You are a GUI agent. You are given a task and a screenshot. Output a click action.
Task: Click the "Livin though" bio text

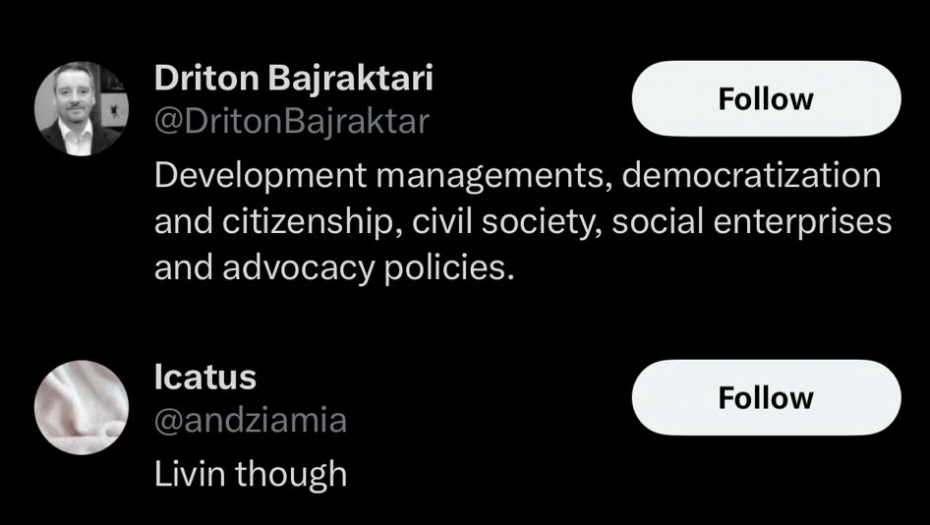(250, 473)
